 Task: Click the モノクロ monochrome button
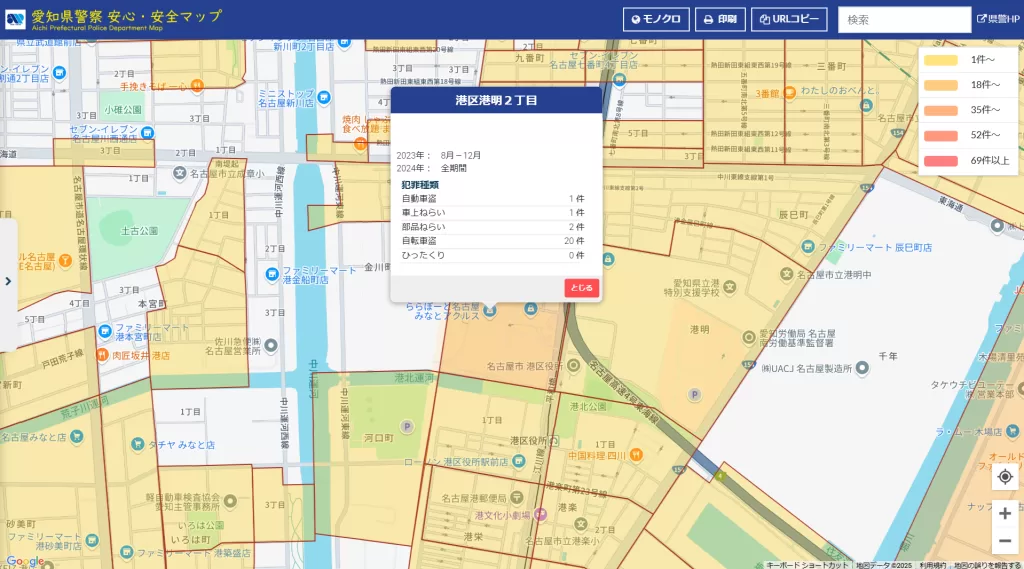point(656,20)
